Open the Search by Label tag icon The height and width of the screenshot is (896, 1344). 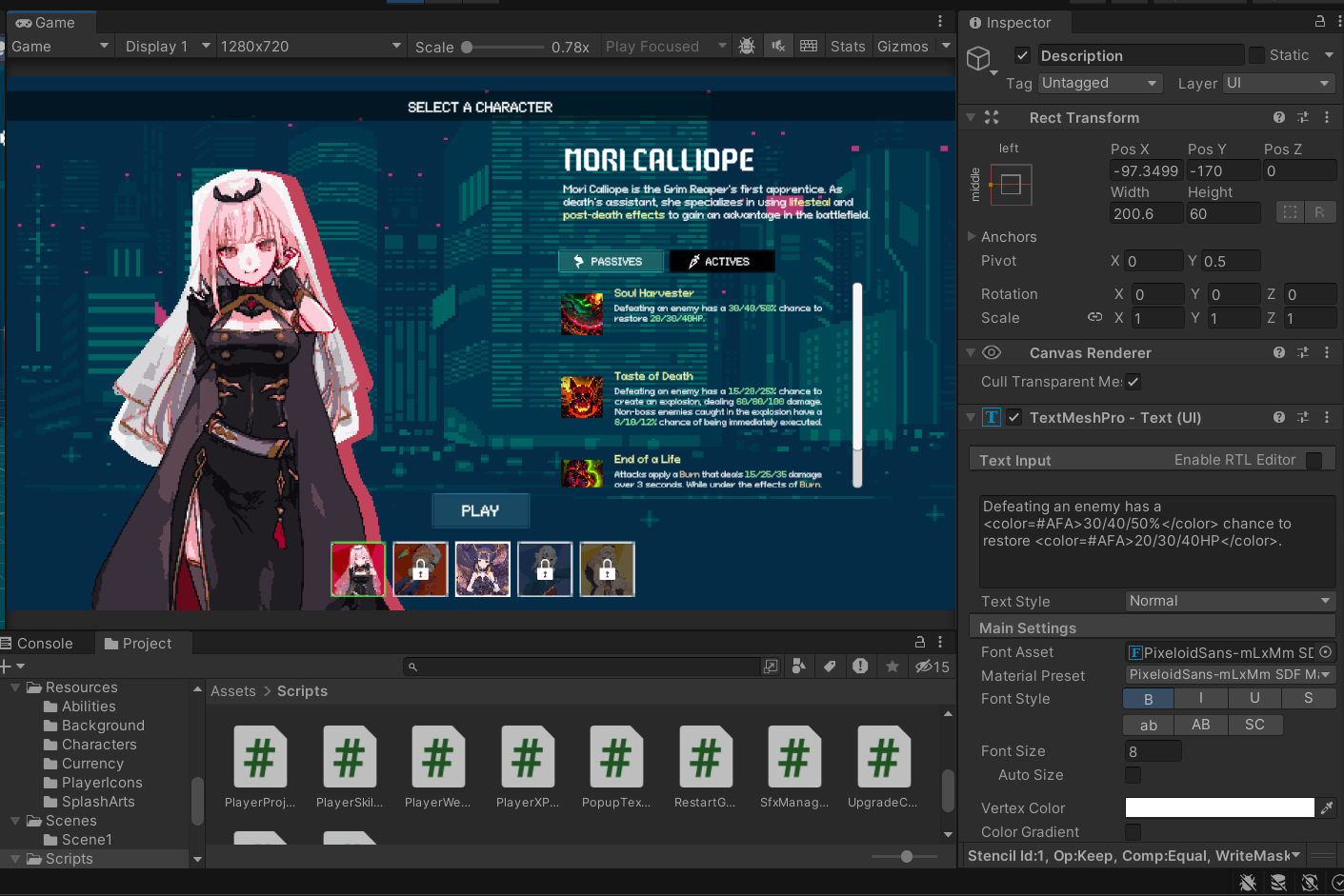tap(830, 667)
